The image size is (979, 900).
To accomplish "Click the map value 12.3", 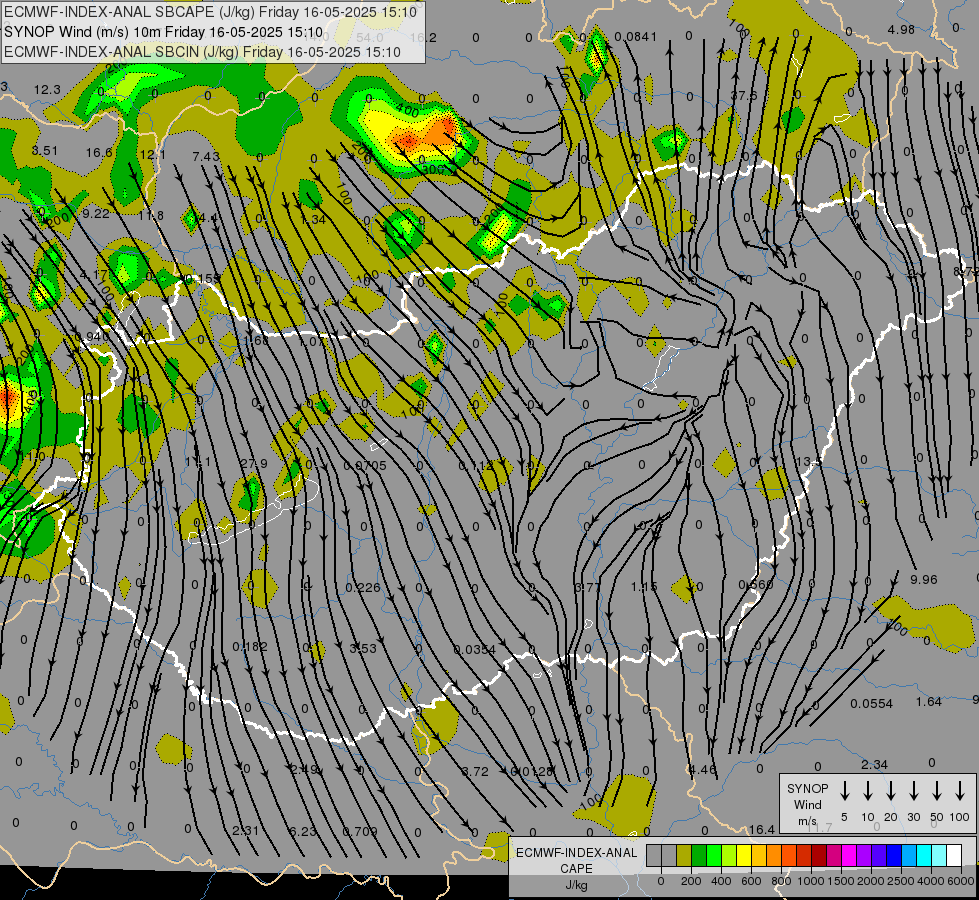I will coord(47,90).
